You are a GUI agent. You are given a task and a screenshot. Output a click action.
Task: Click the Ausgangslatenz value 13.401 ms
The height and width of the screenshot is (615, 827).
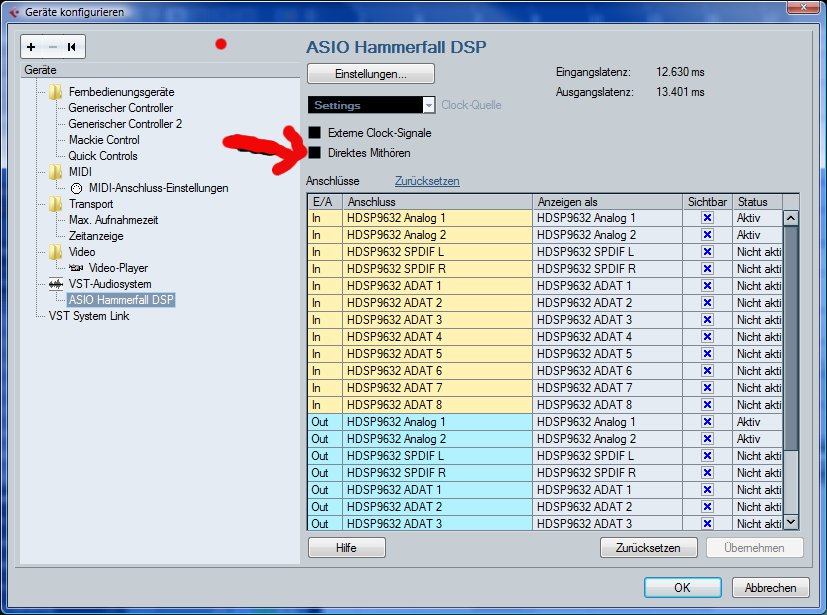(680, 92)
